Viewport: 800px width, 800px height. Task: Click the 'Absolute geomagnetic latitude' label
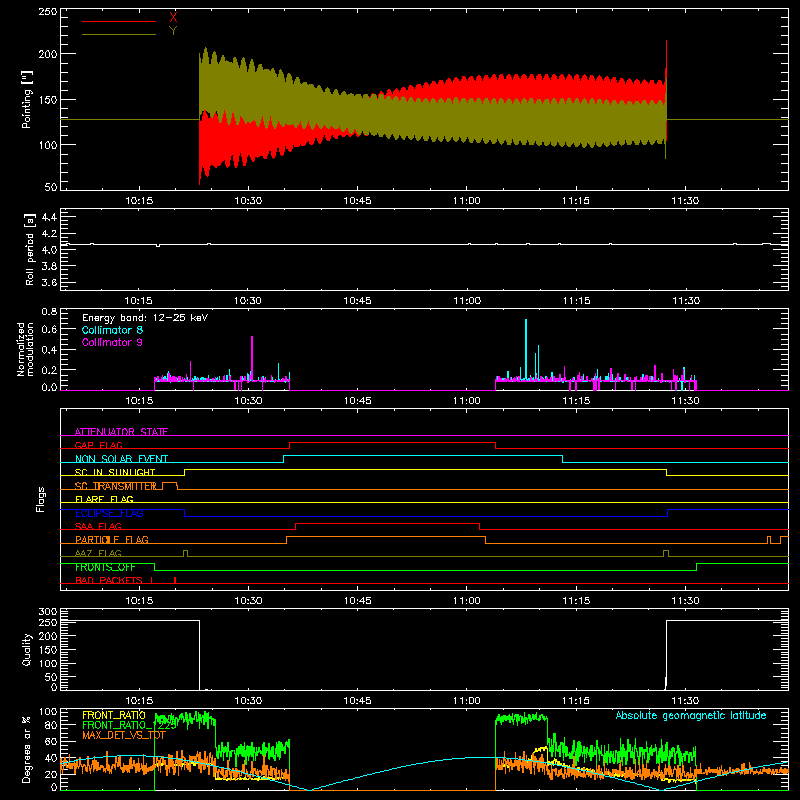point(691,716)
